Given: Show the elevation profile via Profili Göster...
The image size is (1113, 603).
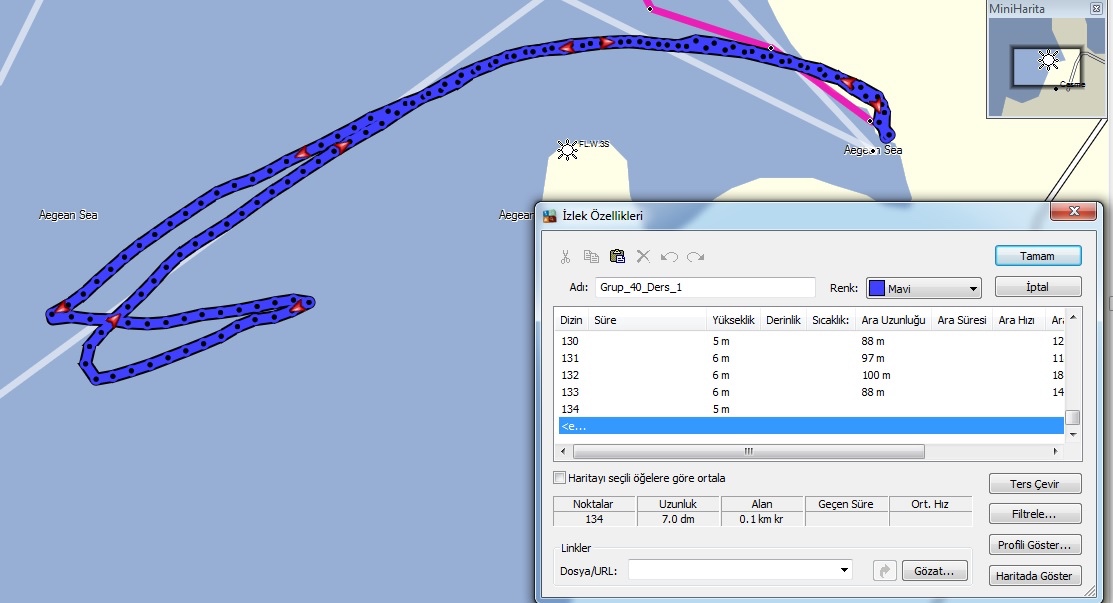Looking at the screenshot, I should click(1035, 545).
